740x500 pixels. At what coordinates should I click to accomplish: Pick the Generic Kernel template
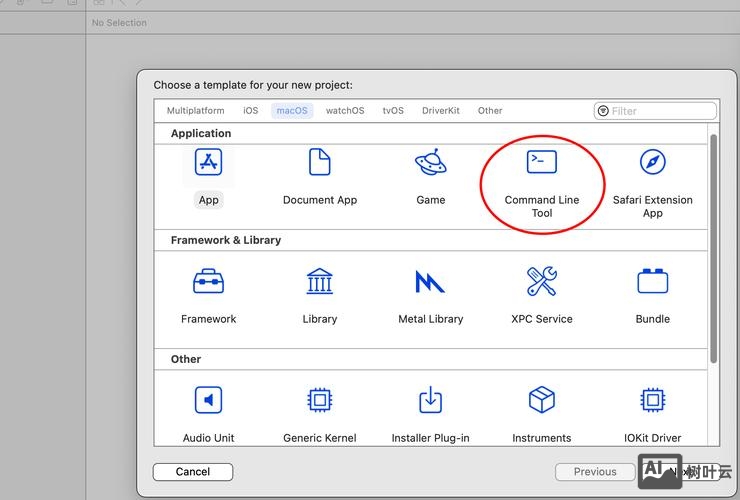(319, 401)
